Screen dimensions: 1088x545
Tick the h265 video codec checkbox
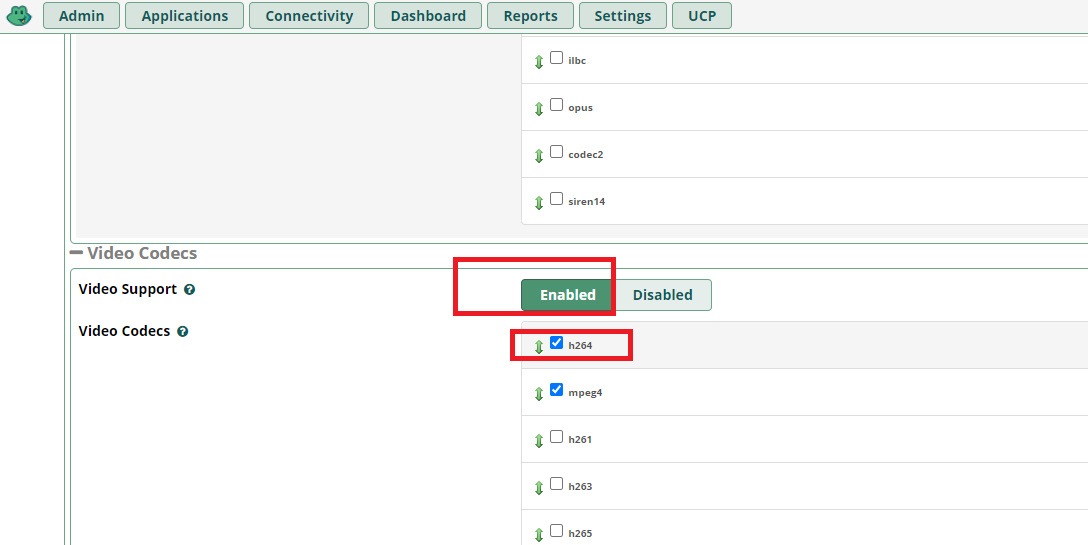(556, 530)
